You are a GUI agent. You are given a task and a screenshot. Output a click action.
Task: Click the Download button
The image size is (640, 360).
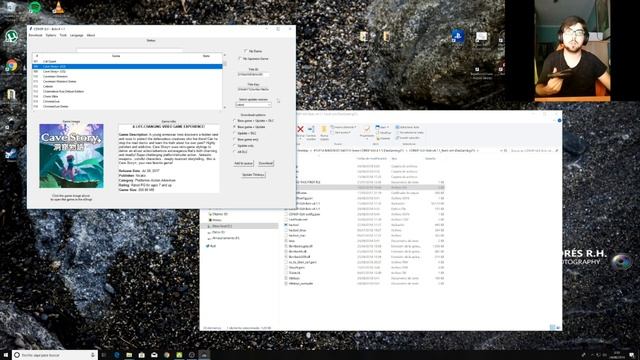click(266, 163)
